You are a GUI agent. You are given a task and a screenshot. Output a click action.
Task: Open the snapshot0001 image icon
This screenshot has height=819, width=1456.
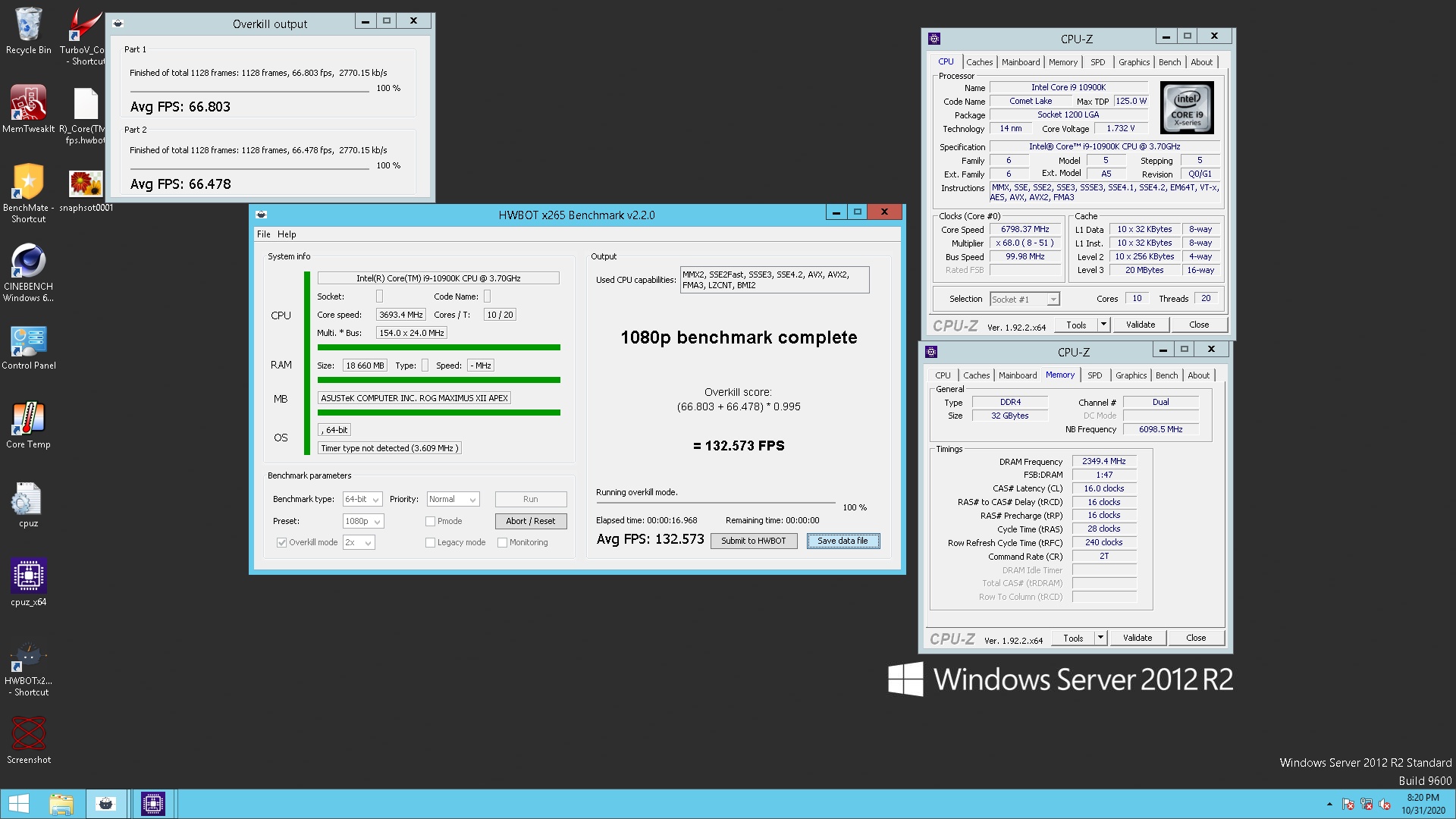86,191
